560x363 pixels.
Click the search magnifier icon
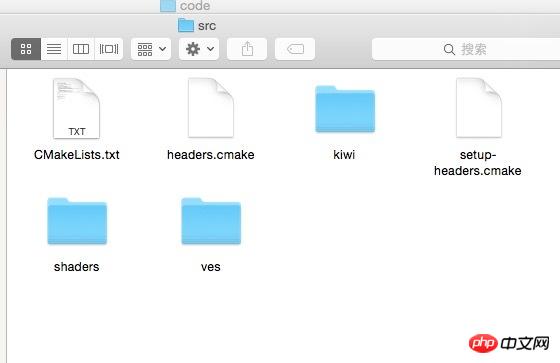click(449, 49)
